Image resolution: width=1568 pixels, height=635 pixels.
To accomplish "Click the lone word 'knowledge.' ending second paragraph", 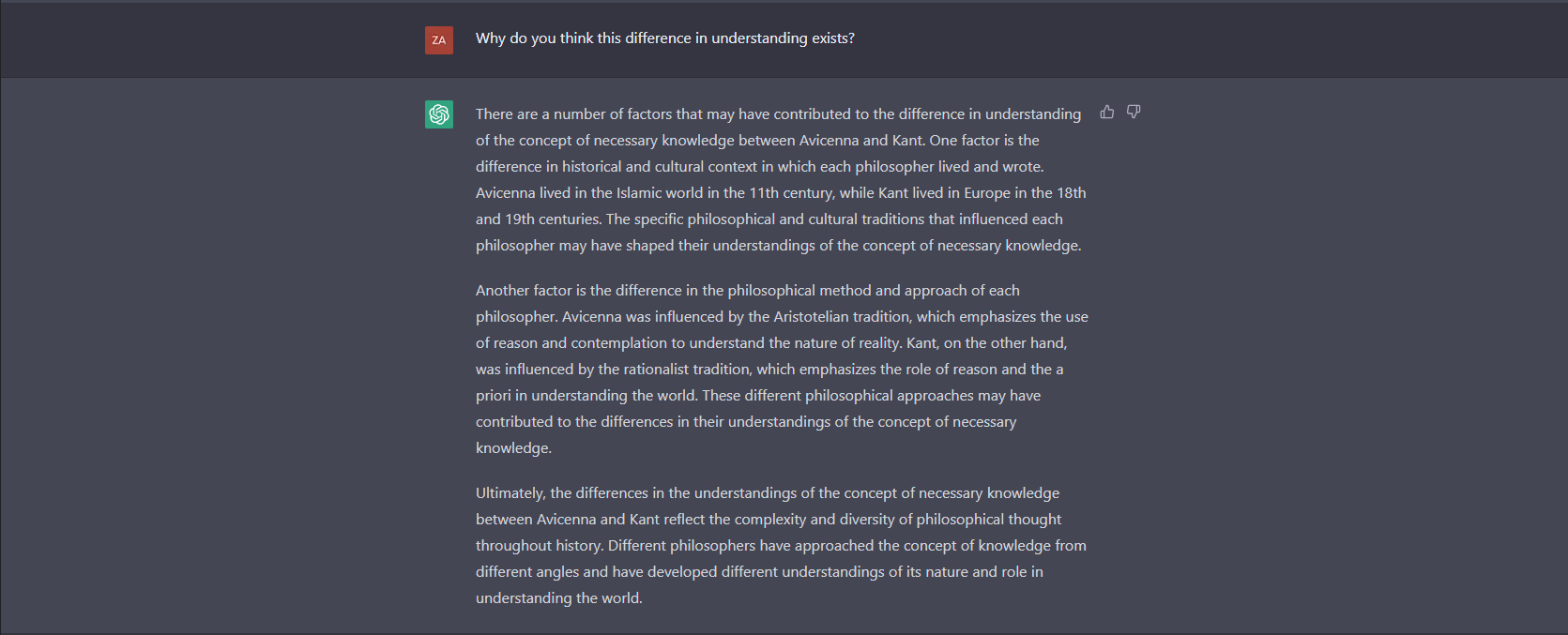I will pos(513,448).
